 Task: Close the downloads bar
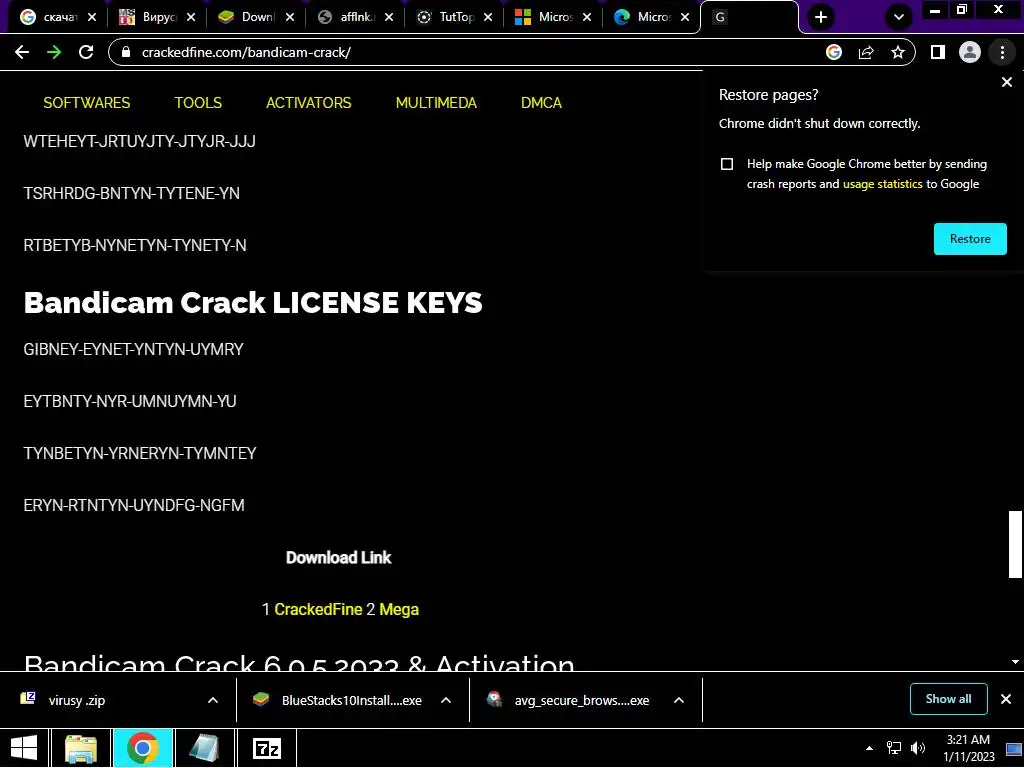pyautogui.click(x=1006, y=699)
